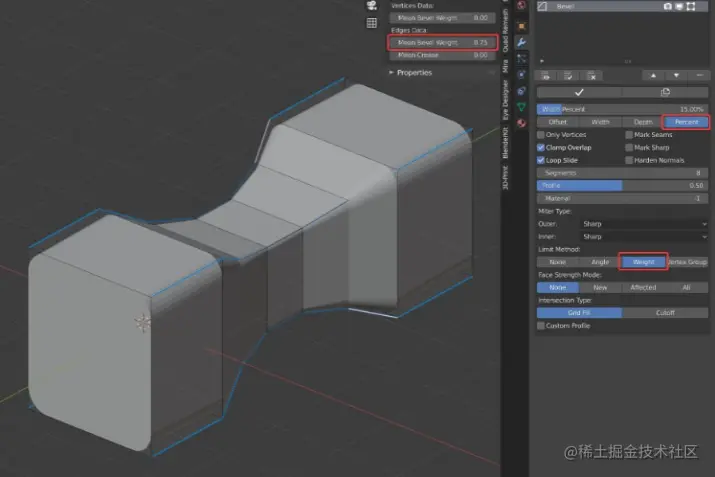This screenshot has height=477, width=715.
Task: Open the Eye Designer sidebar tab
Action: point(505,100)
